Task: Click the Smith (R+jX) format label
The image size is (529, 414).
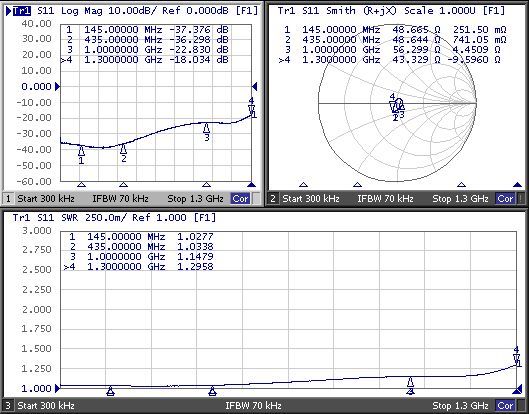Action: click(362, 11)
